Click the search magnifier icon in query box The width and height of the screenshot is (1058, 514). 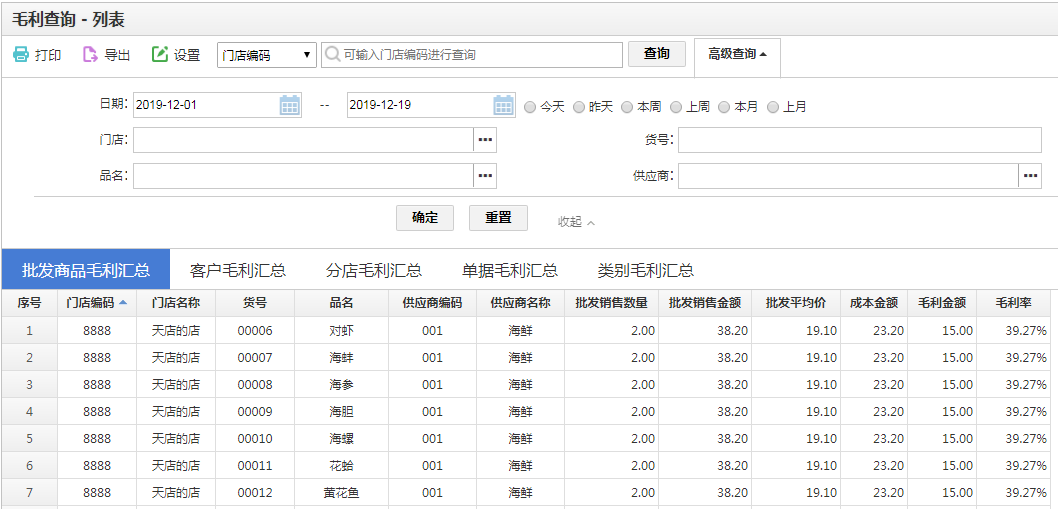pos(333,55)
